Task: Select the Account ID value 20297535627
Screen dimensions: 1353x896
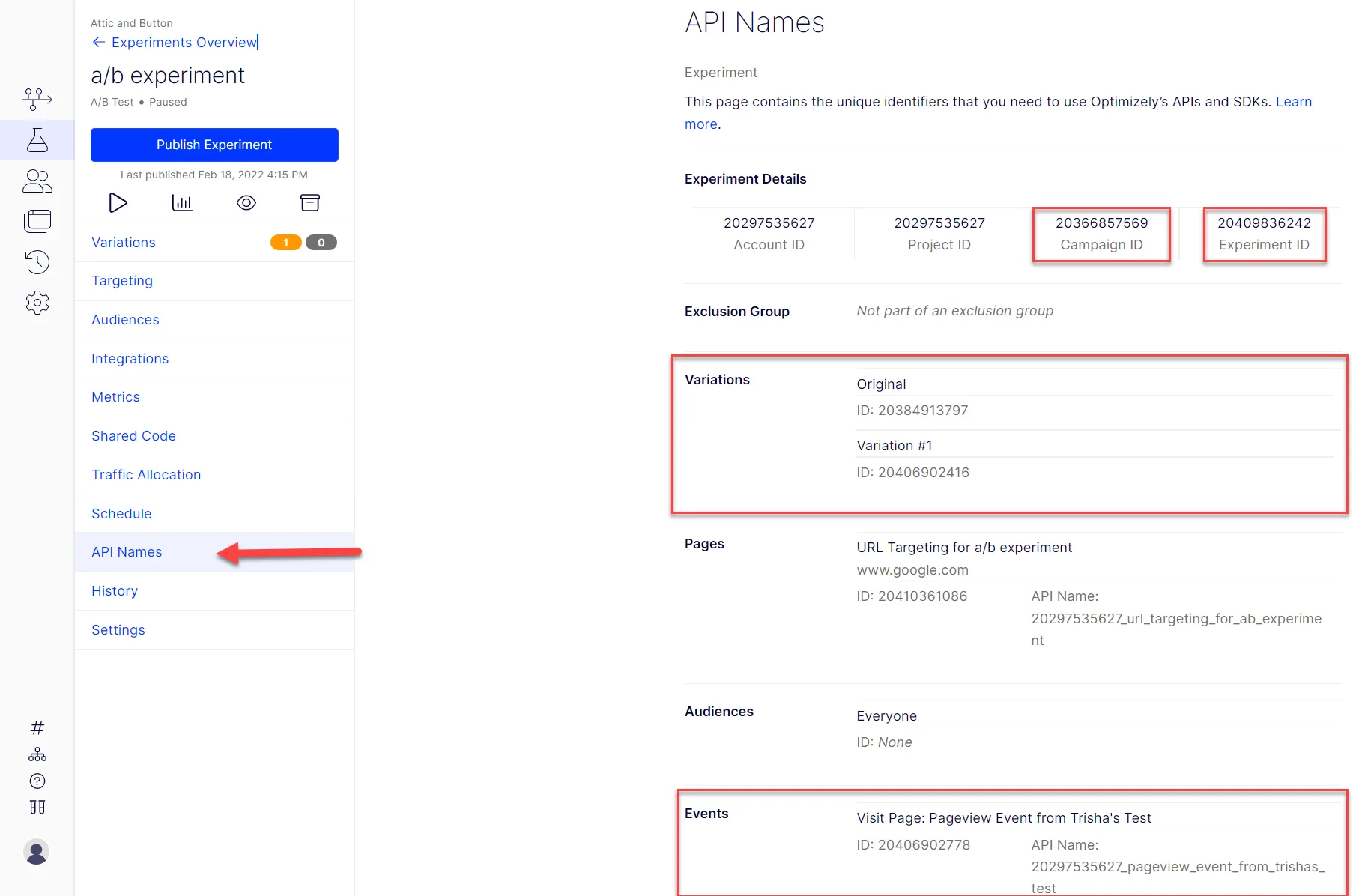Action: [x=769, y=223]
